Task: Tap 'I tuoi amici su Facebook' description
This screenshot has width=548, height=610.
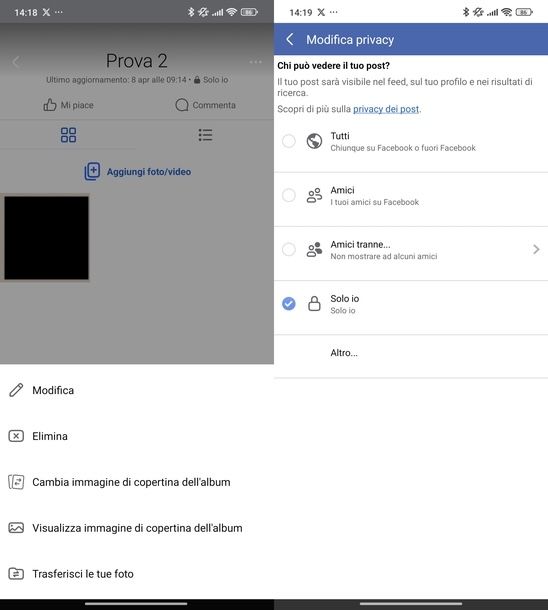Action: point(375,202)
